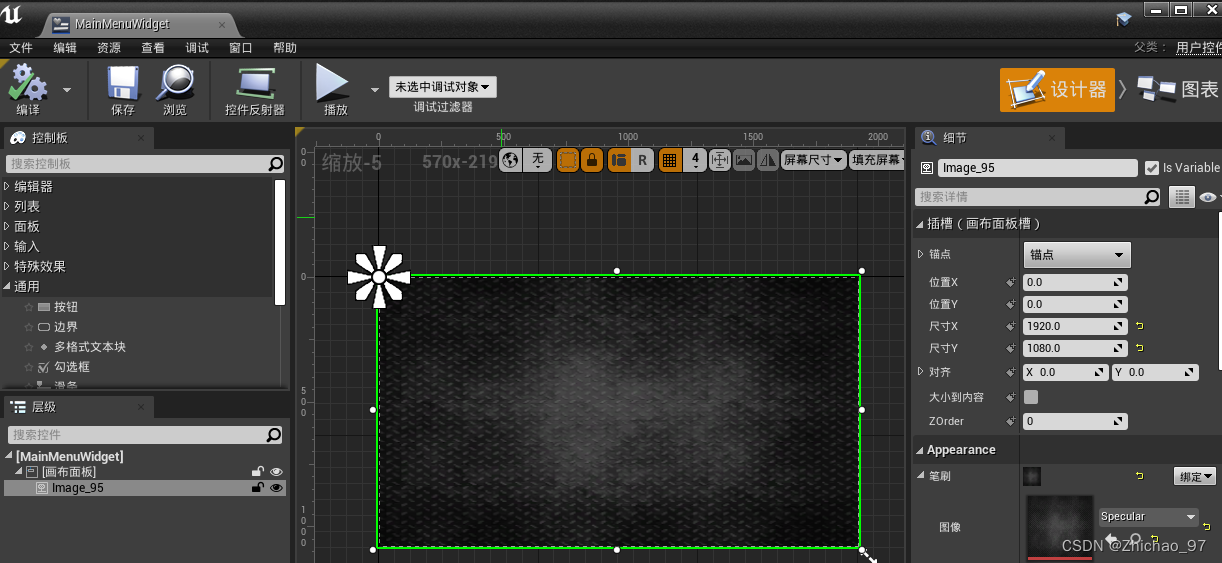Image resolution: width=1222 pixels, height=563 pixels.
Task: Select the 边界 (Border) widget in palette
Action: click(66, 327)
